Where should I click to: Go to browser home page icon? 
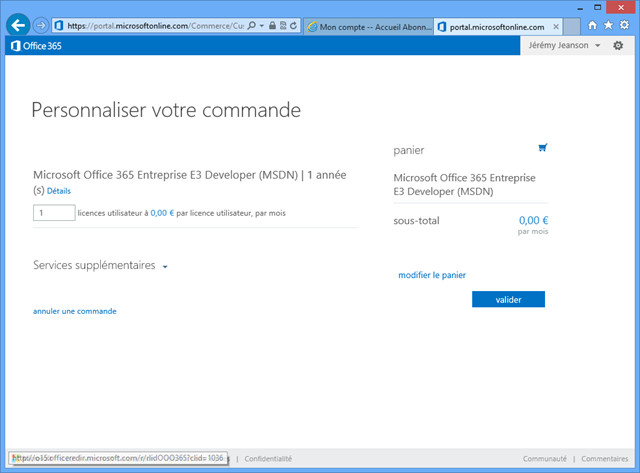(x=592, y=25)
